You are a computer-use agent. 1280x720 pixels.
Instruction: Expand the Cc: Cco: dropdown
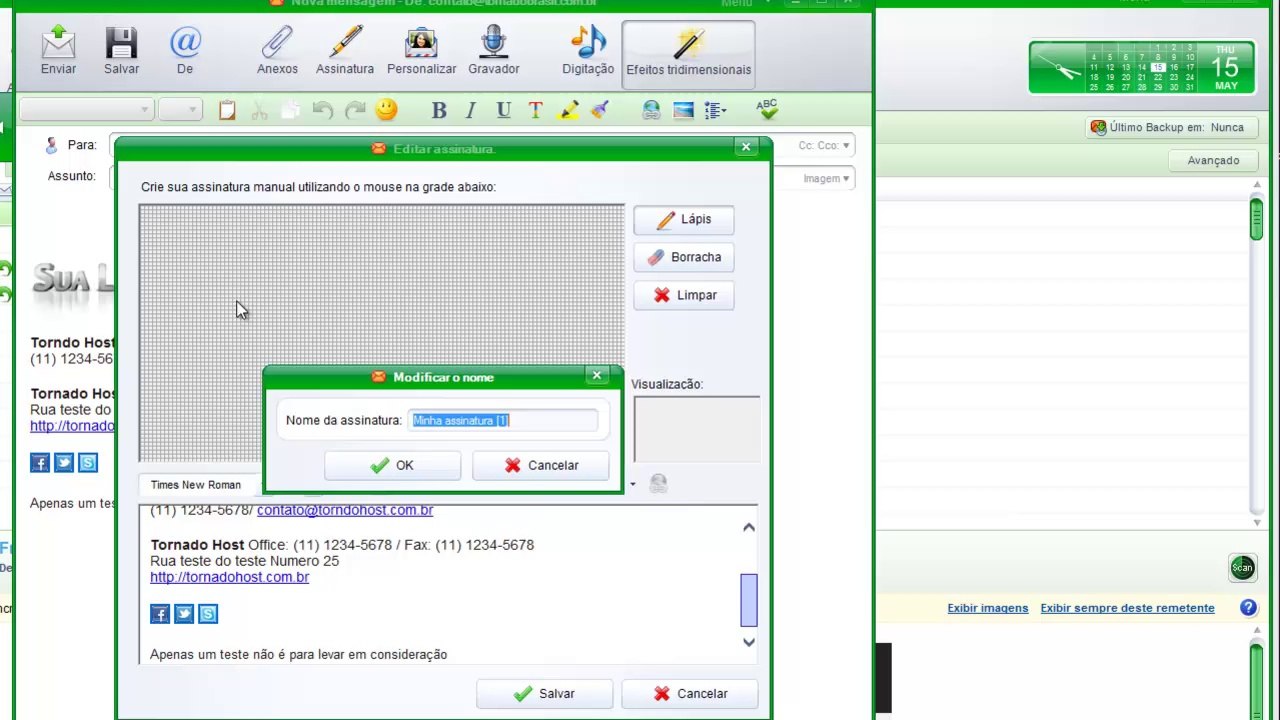(x=824, y=145)
